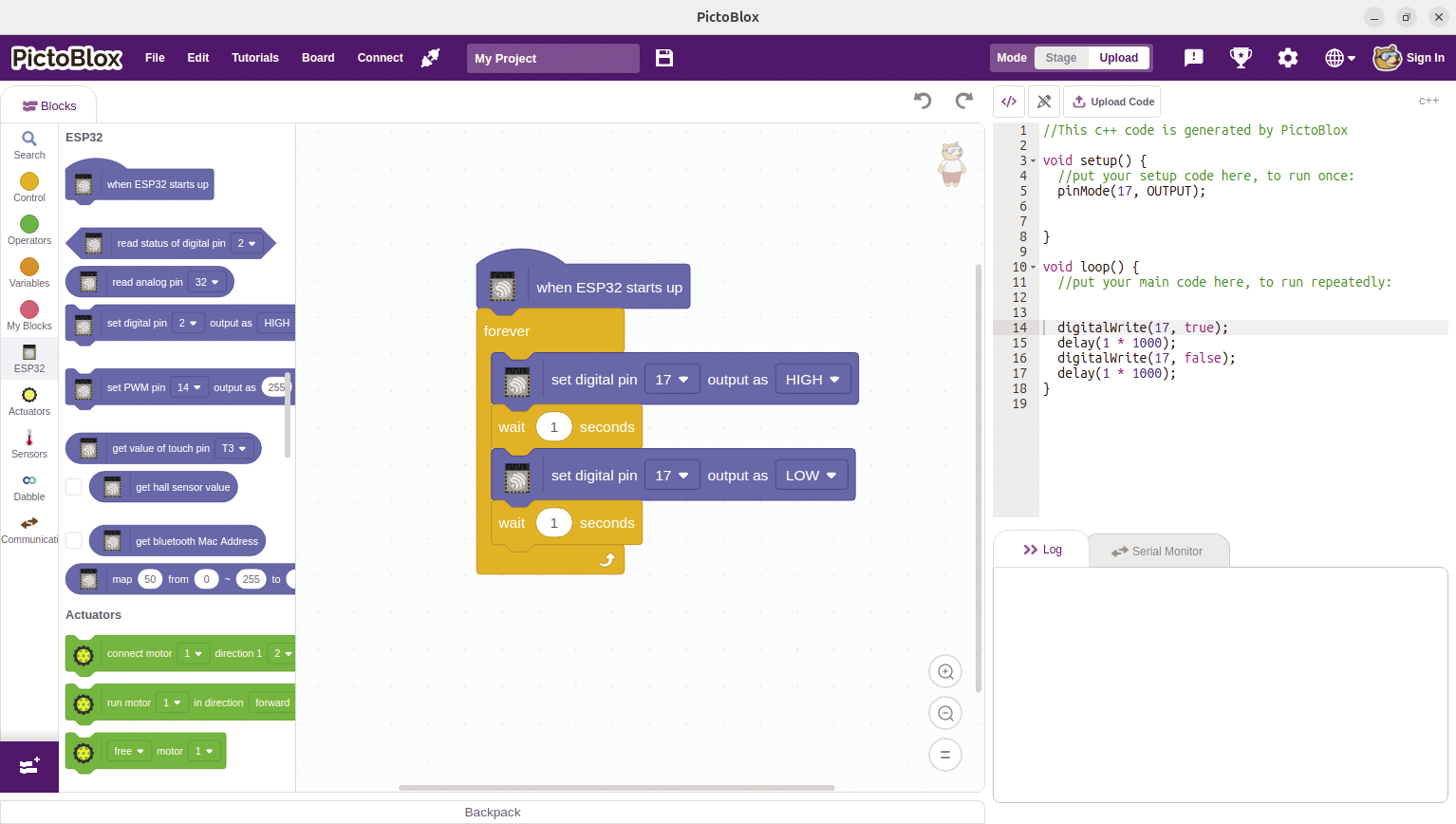The width and height of the screenshot is (1456, 824).
Task: Open the feedback icon
Action: [x=1194, y=58]
